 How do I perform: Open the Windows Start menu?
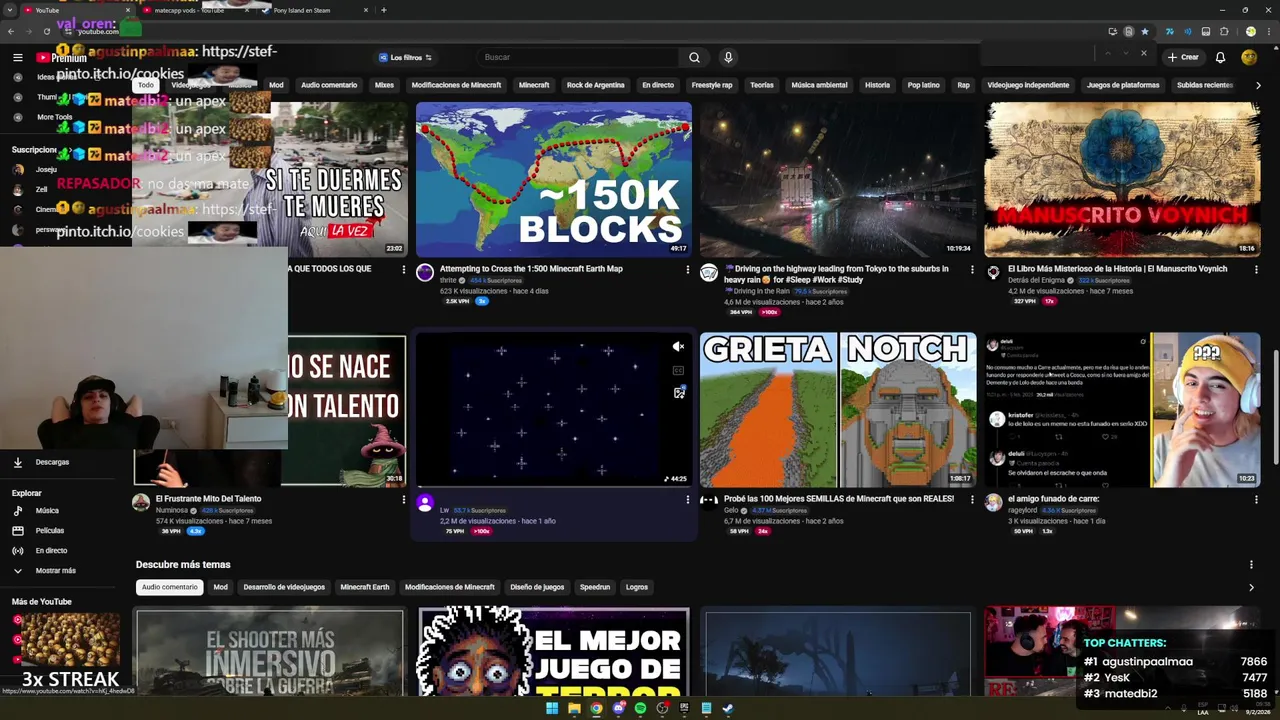[x=552, y=708]
